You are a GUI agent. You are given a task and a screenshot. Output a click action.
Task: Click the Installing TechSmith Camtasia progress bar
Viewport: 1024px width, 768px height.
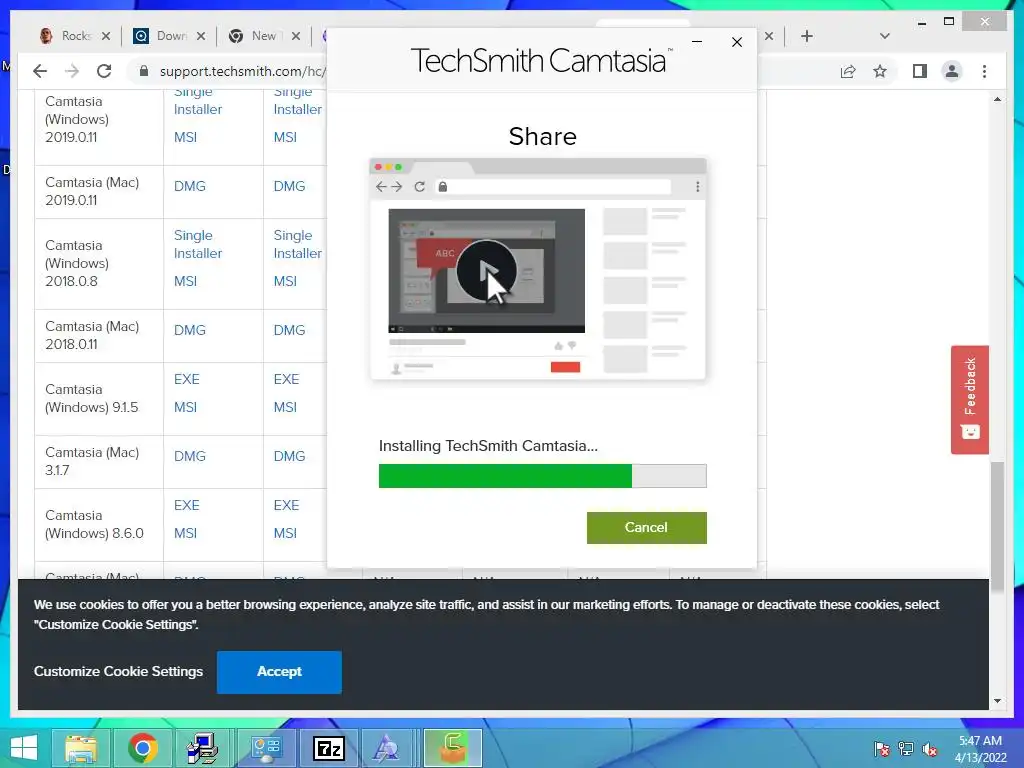pos(543,476)
